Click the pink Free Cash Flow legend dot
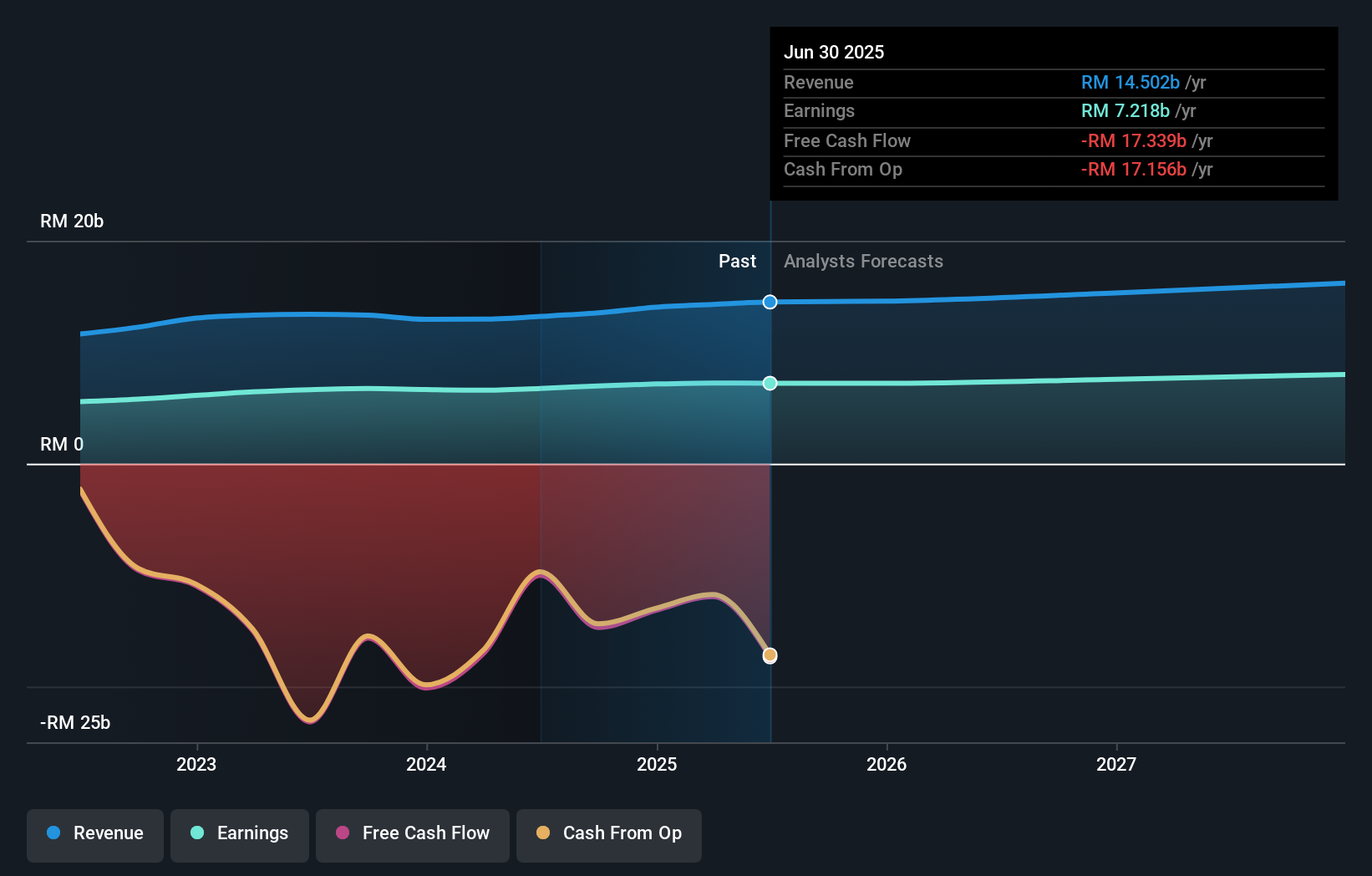 pos(343,833)
